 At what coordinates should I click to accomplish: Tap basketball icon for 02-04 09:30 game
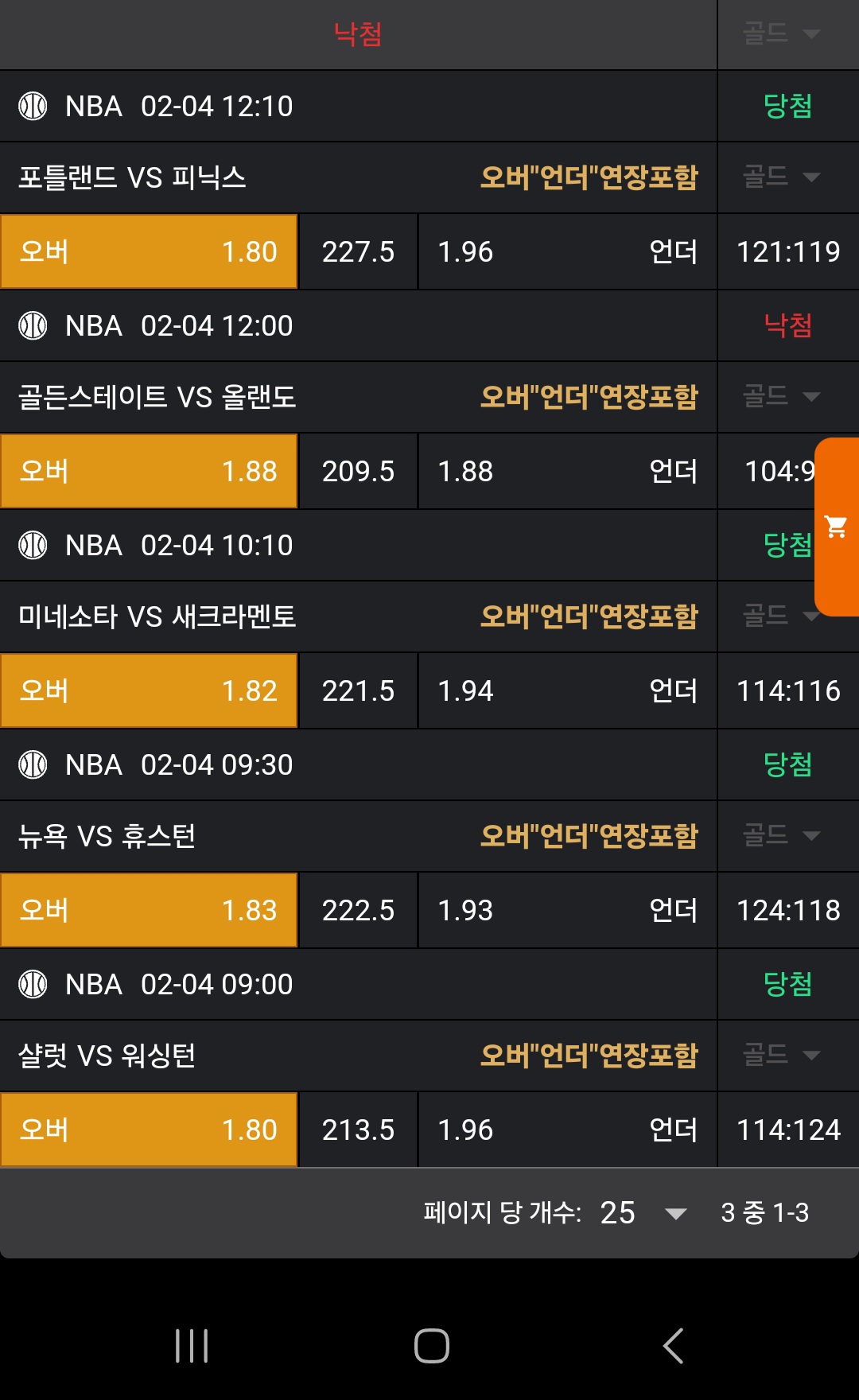pos(33,764)
